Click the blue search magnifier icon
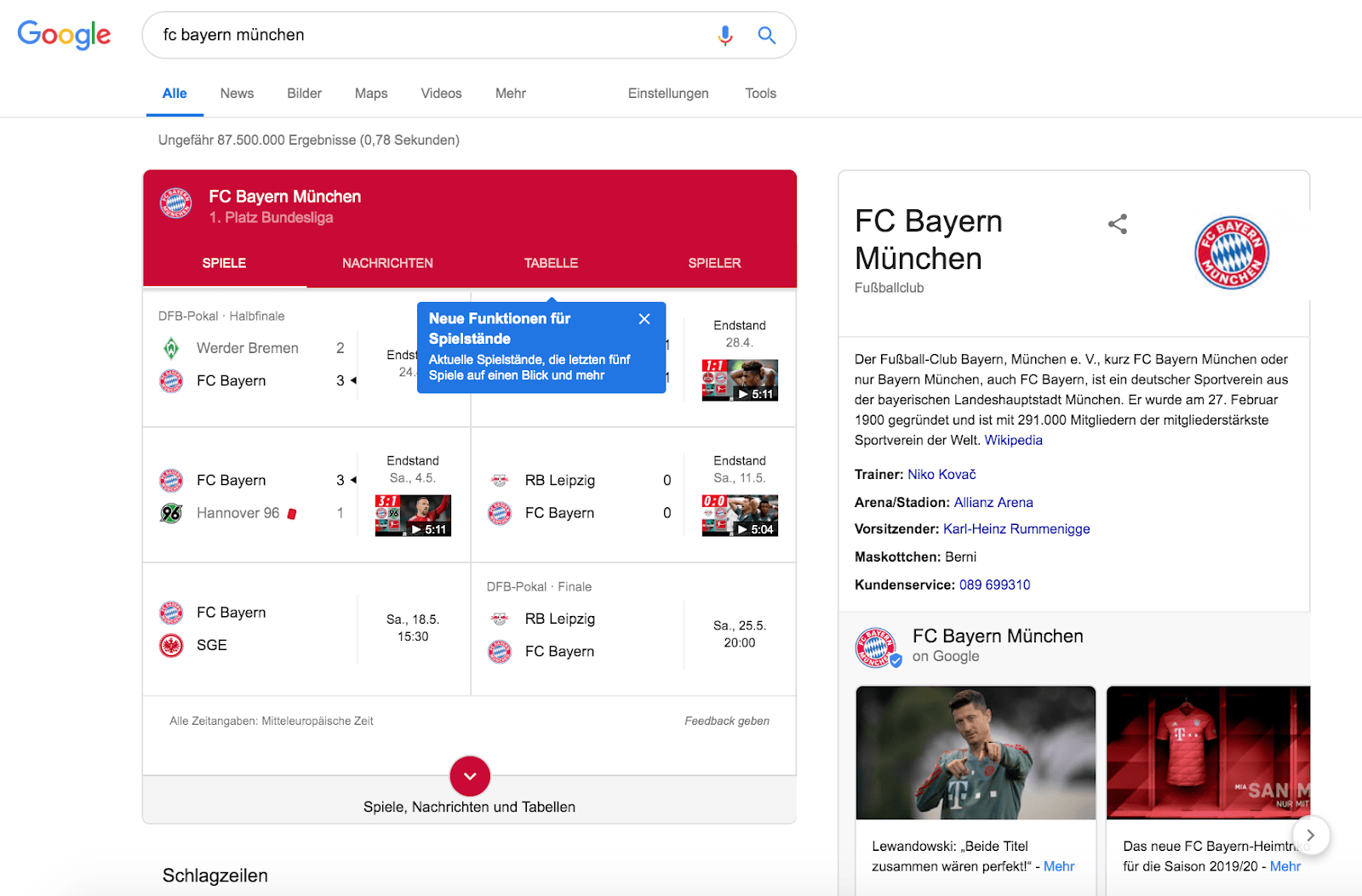1362x896 pixels. pos(767,35)
